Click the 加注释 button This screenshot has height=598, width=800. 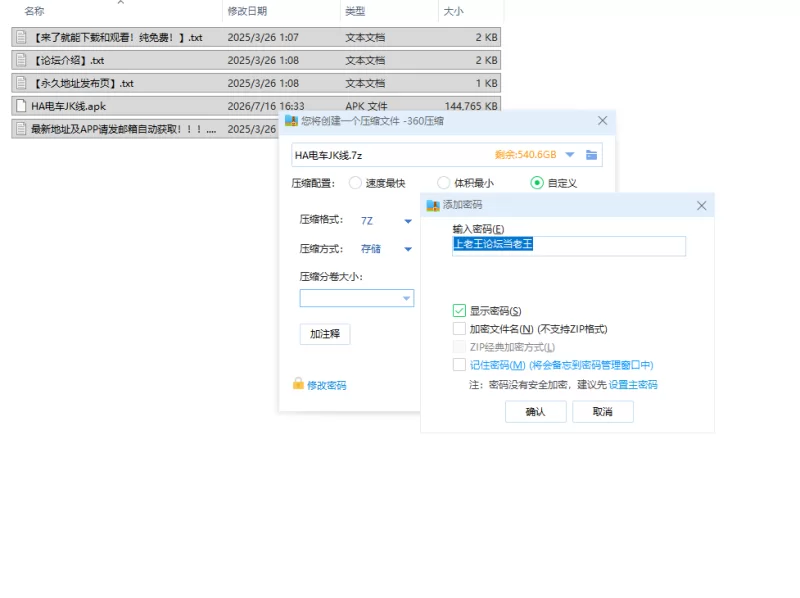325,334
